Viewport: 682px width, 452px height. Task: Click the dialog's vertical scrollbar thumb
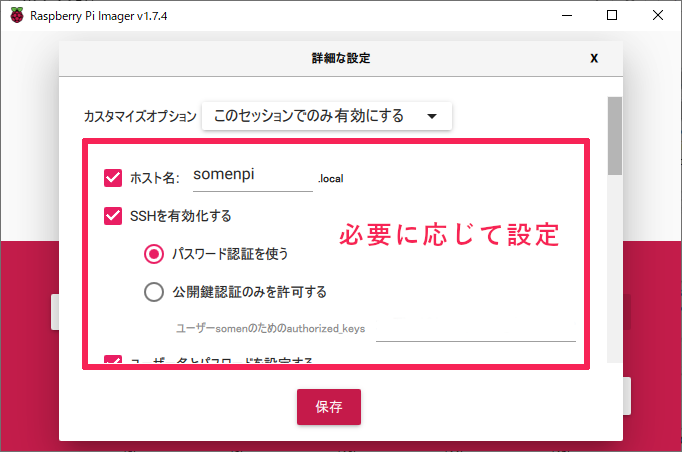(x=615, y=136)
